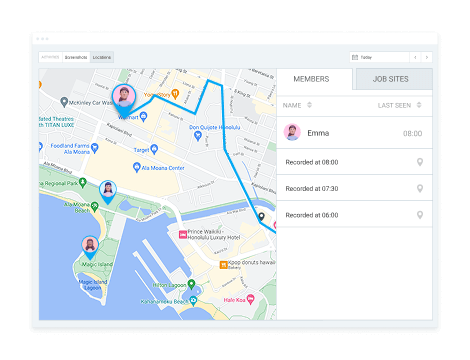Select the Recorded at 08:00 entry
Image resolution: width=470 pixels, height=360 pixels.
coord(354,162)
